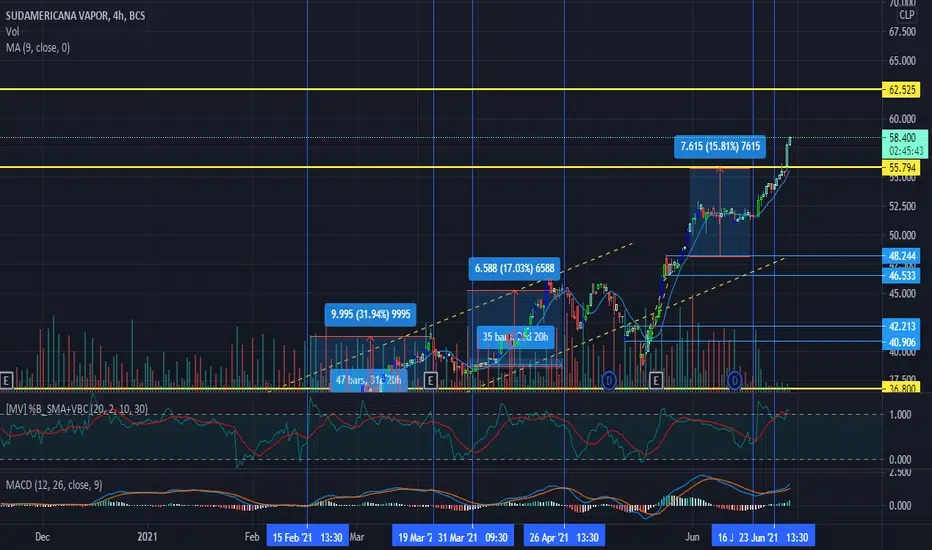Viewport: 932px width, 550px height.
Task: Click the 40.906 blue price label
Action: click(x=902, y=342)
